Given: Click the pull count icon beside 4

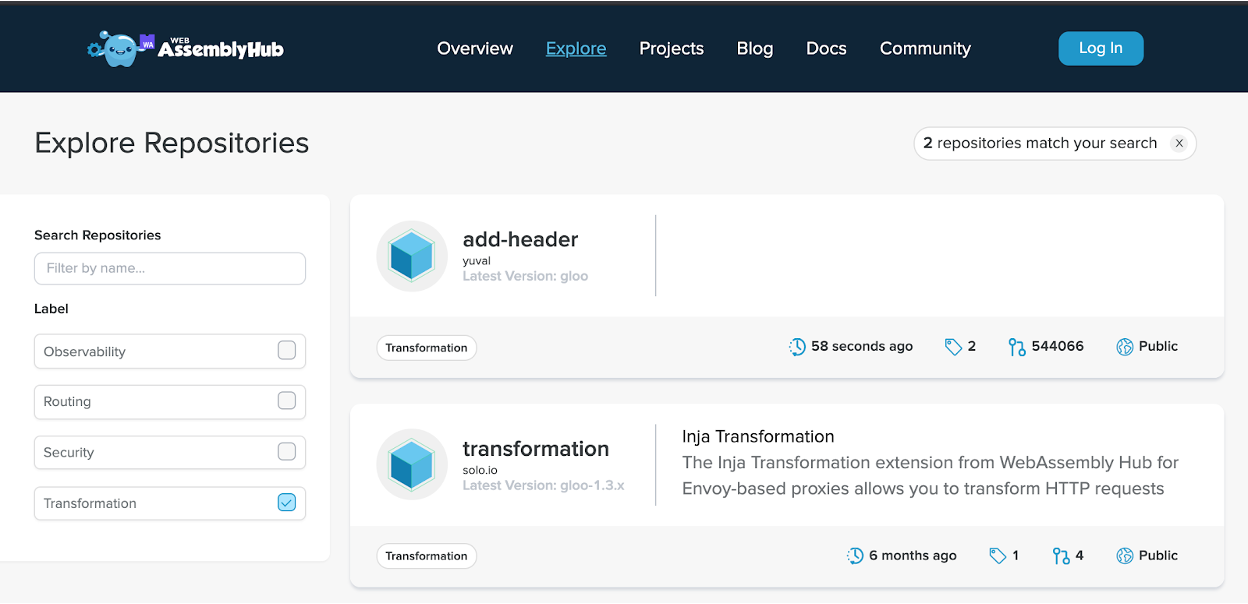Looking at the screenshot, I should pyautogui.click(x=1061, y=556).
